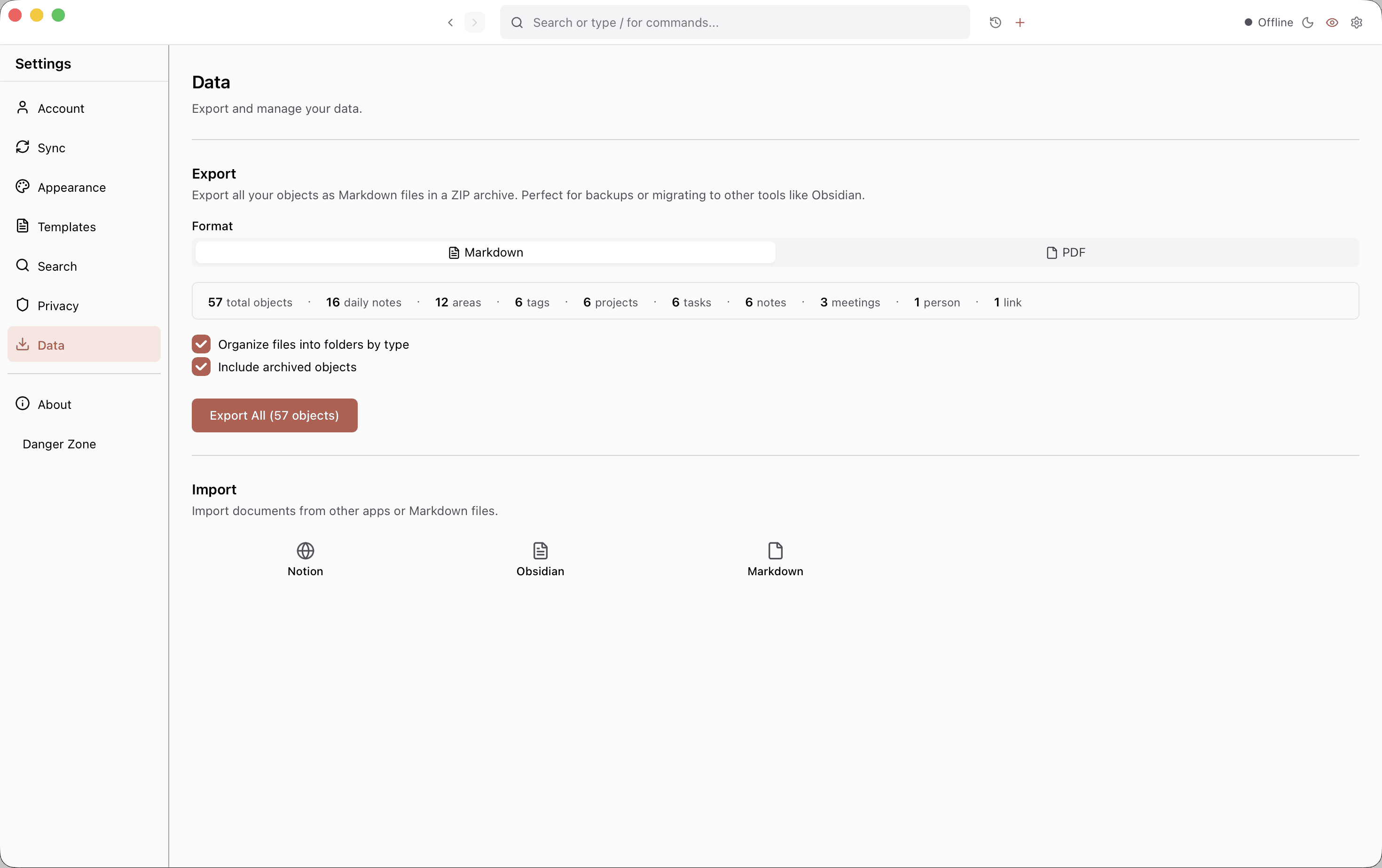Open Templates settings section
1382x868 pixels.
click(66, 227)
